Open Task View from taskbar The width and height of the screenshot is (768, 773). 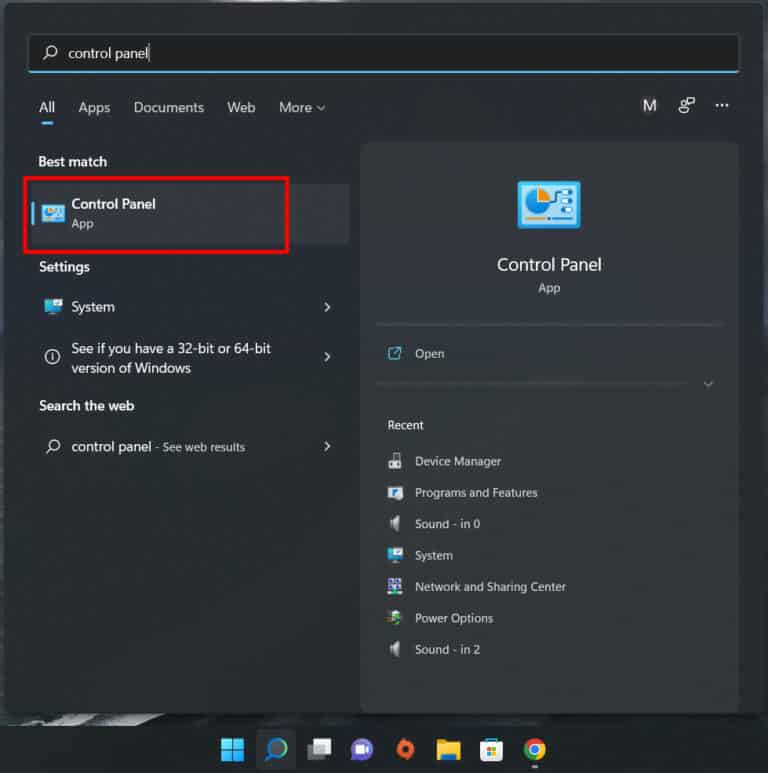click(319, 749)
